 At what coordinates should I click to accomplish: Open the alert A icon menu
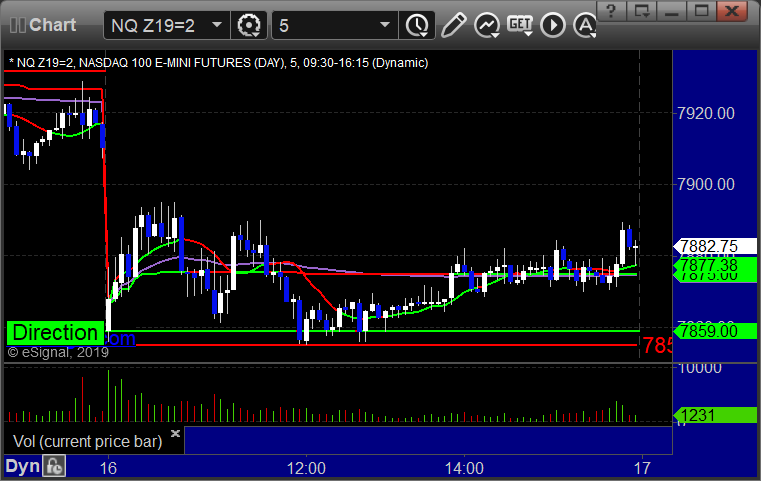tap(584, 25)
